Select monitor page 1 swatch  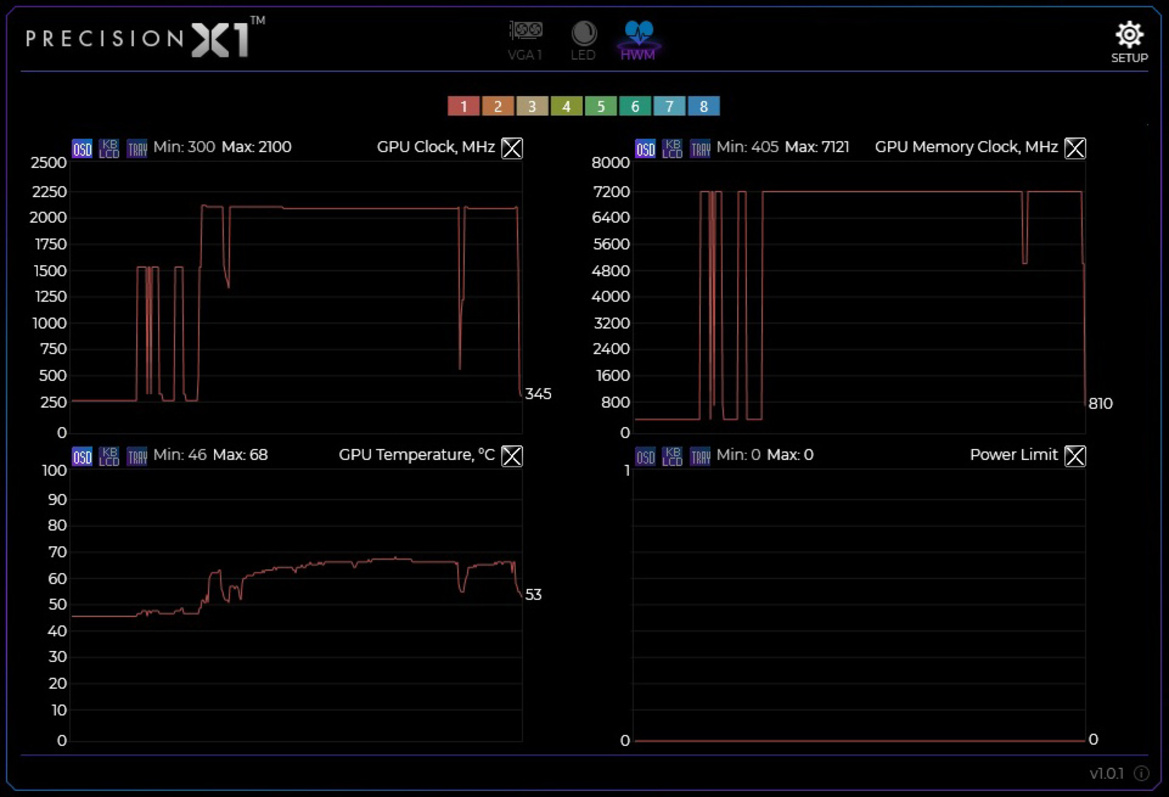pyautogui.click(x=464, y=106)
